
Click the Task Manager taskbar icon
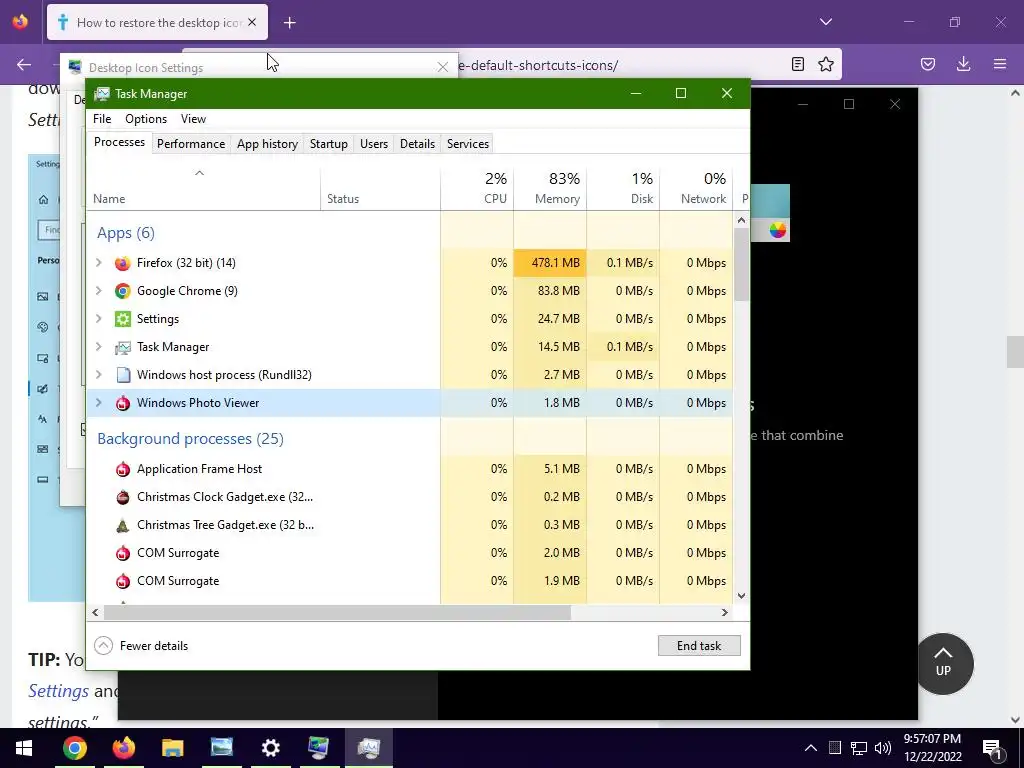368,748
